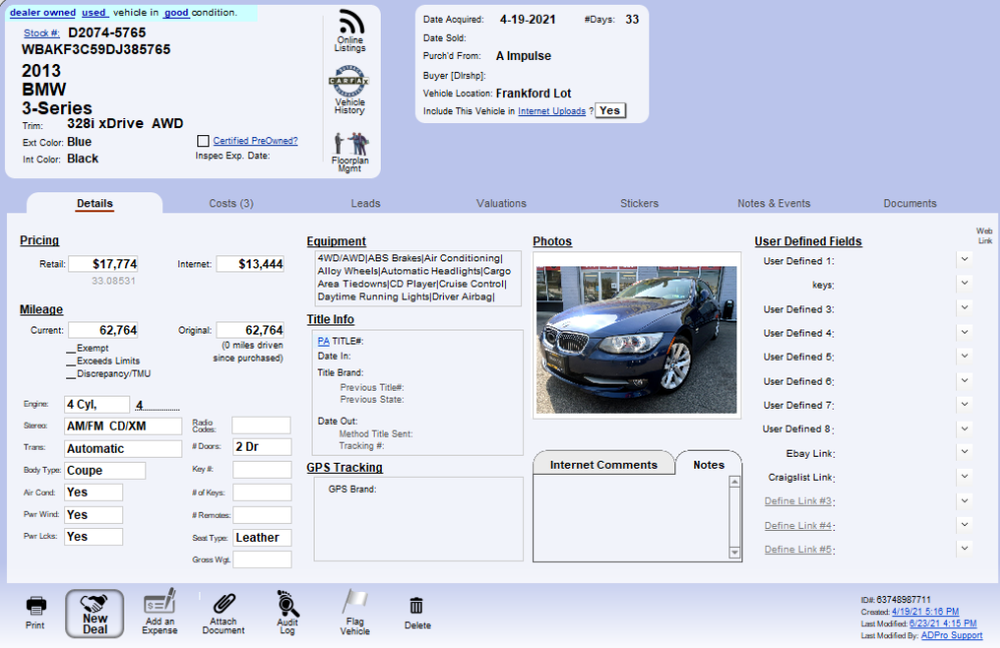The height and width of the screenshot is (648, 1000).
Task: Open the Ebay Link dropdown
Action: coord(965,452)
